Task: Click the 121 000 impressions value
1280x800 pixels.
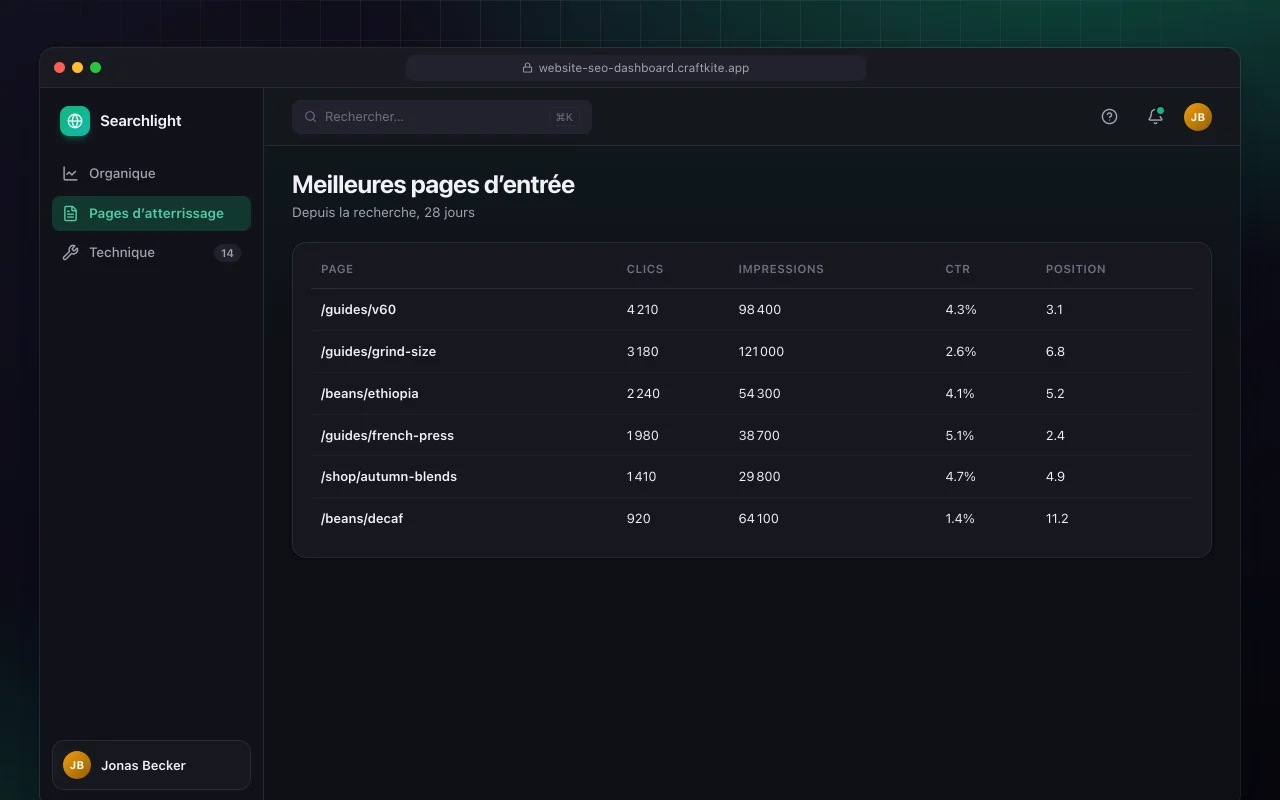Action: pyautogui.click(x=761, y=352)
